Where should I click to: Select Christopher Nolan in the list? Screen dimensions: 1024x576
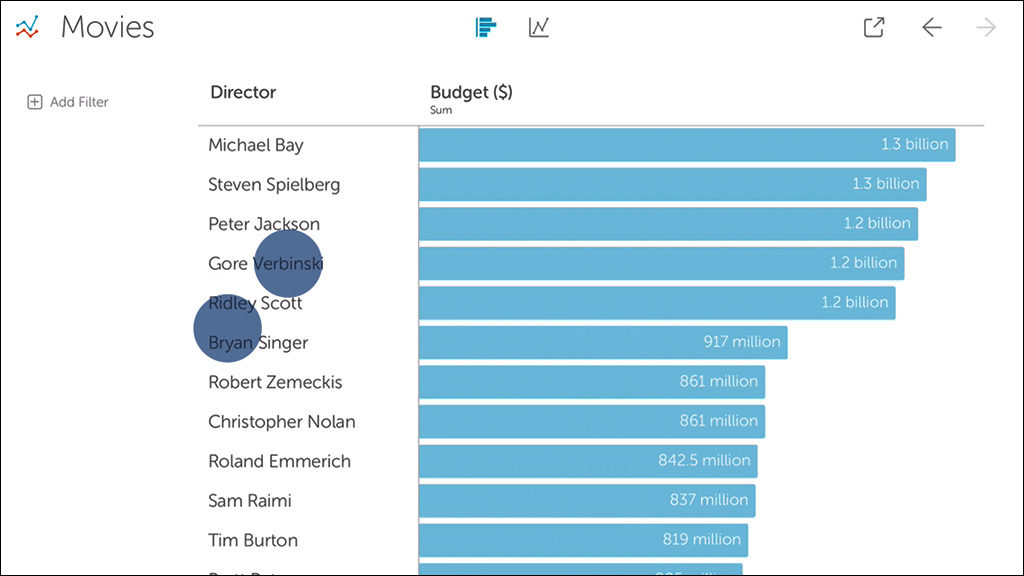(x=281, y=422)
